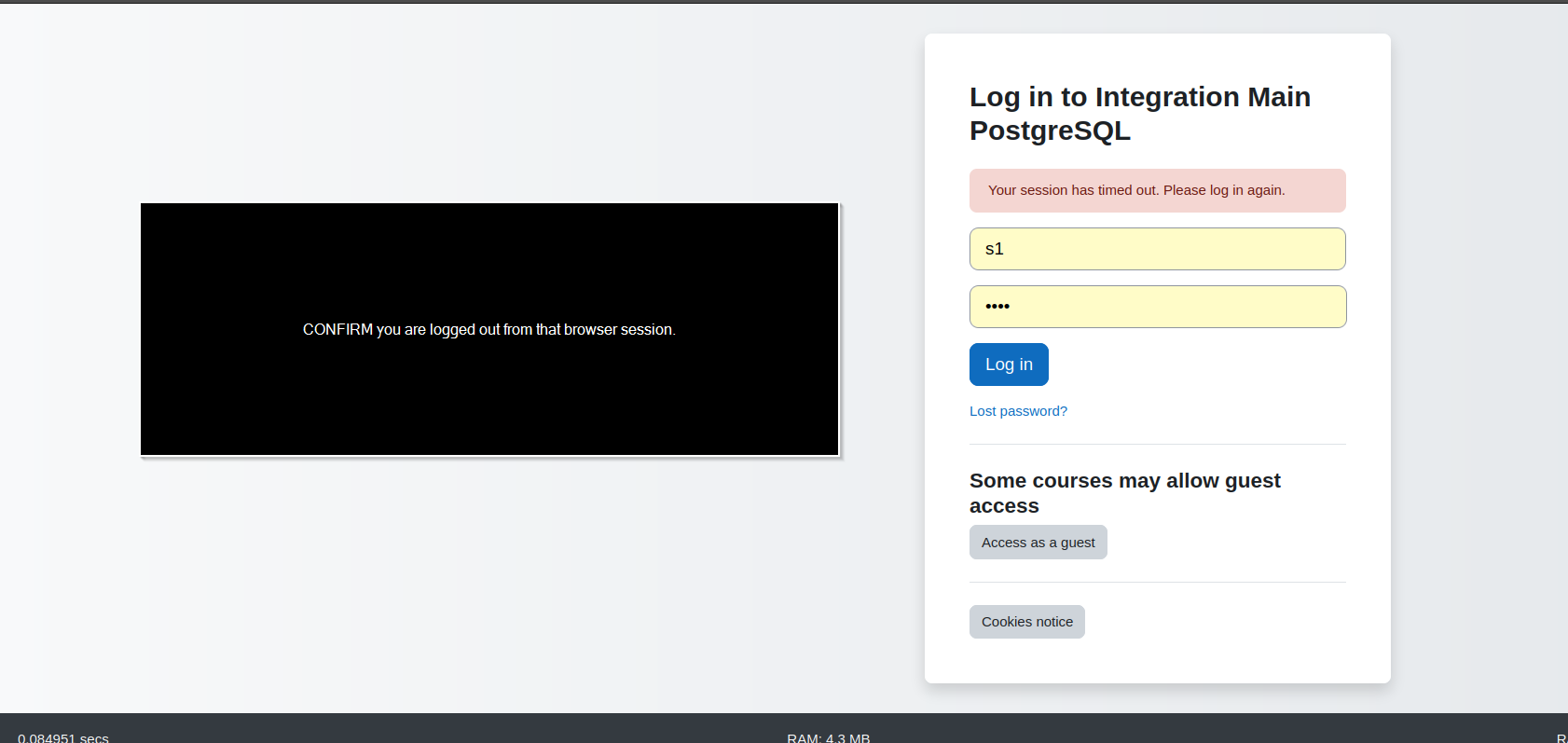Open the Lost password? link

1018,411
